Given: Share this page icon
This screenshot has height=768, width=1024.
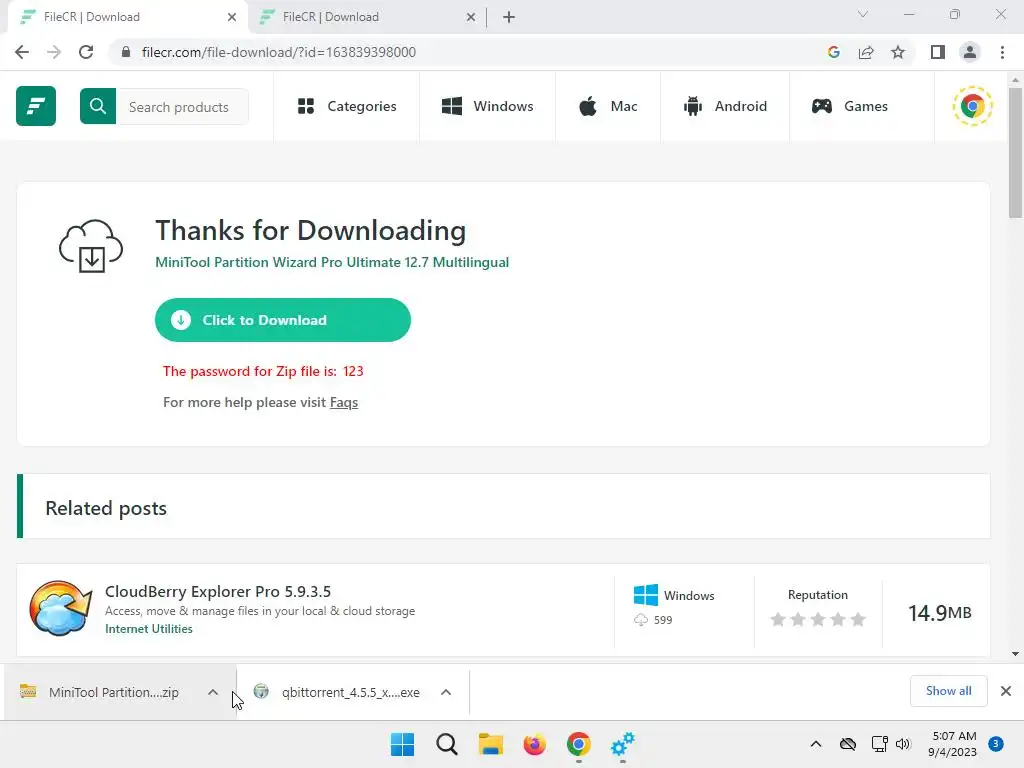Looking at the screenshot, I should (866, 52).
